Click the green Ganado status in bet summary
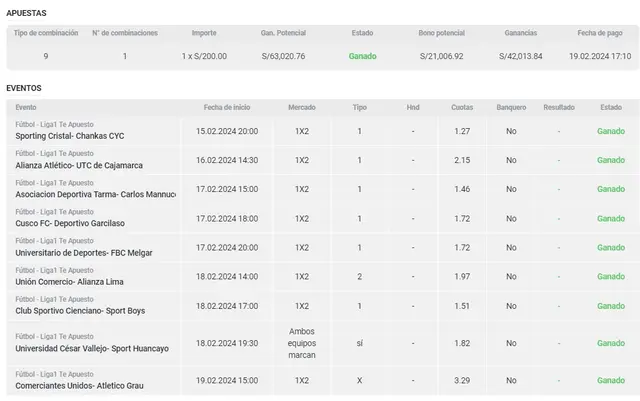The height and width of the screenshot is (401, 640). pyautogui.click(x=362, y=56)
